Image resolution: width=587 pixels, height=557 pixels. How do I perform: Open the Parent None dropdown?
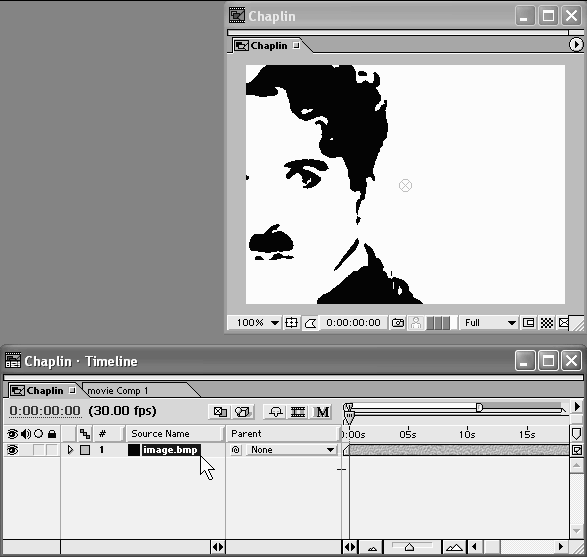pyautogui.click(x=291, y=450)
